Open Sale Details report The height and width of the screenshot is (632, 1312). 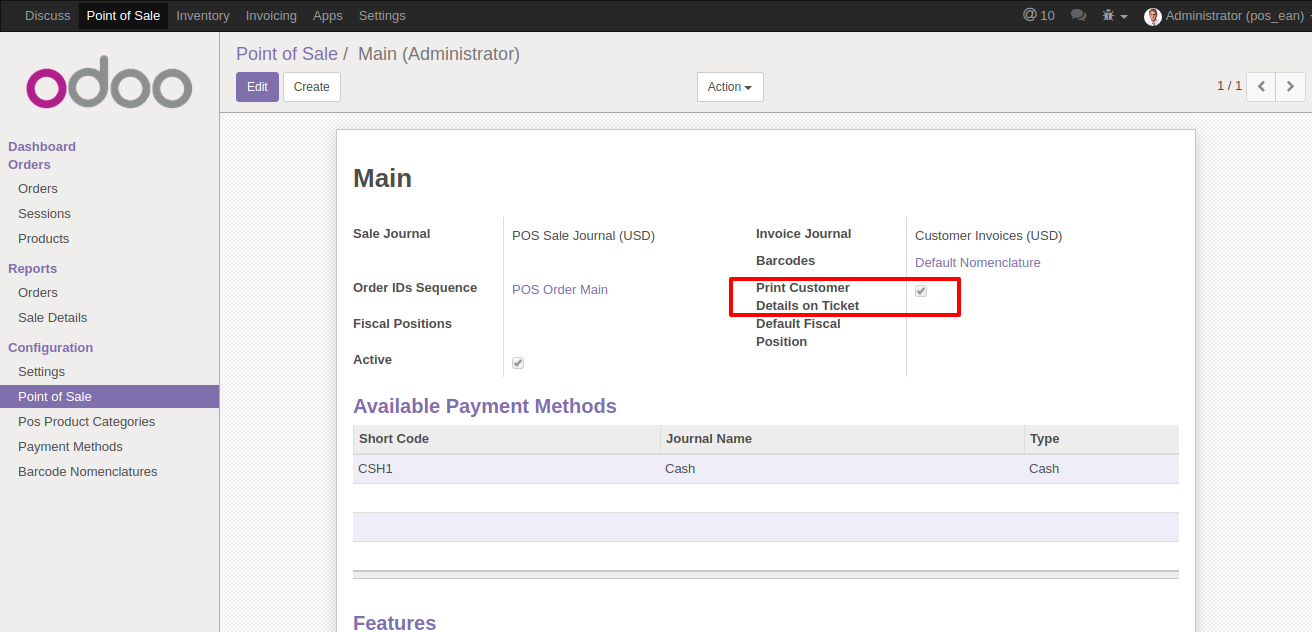[52, 317]
